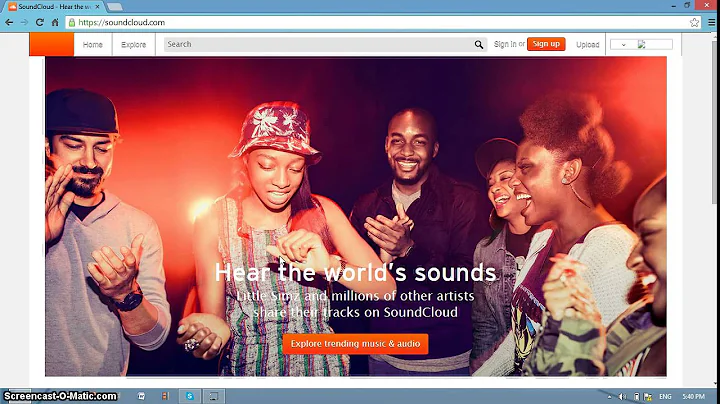Go to the browser home page icon
The height and width of the screenshot is (404, 720).
[55, 22]
